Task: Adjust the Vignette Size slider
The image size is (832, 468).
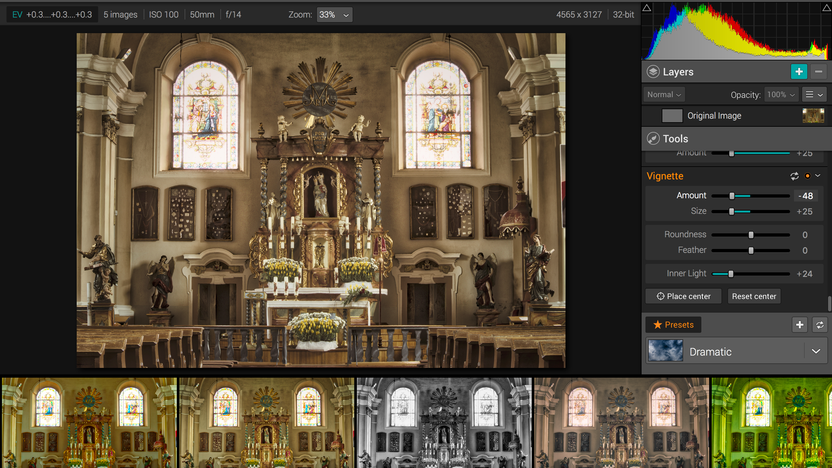Action: click(750, 211)
